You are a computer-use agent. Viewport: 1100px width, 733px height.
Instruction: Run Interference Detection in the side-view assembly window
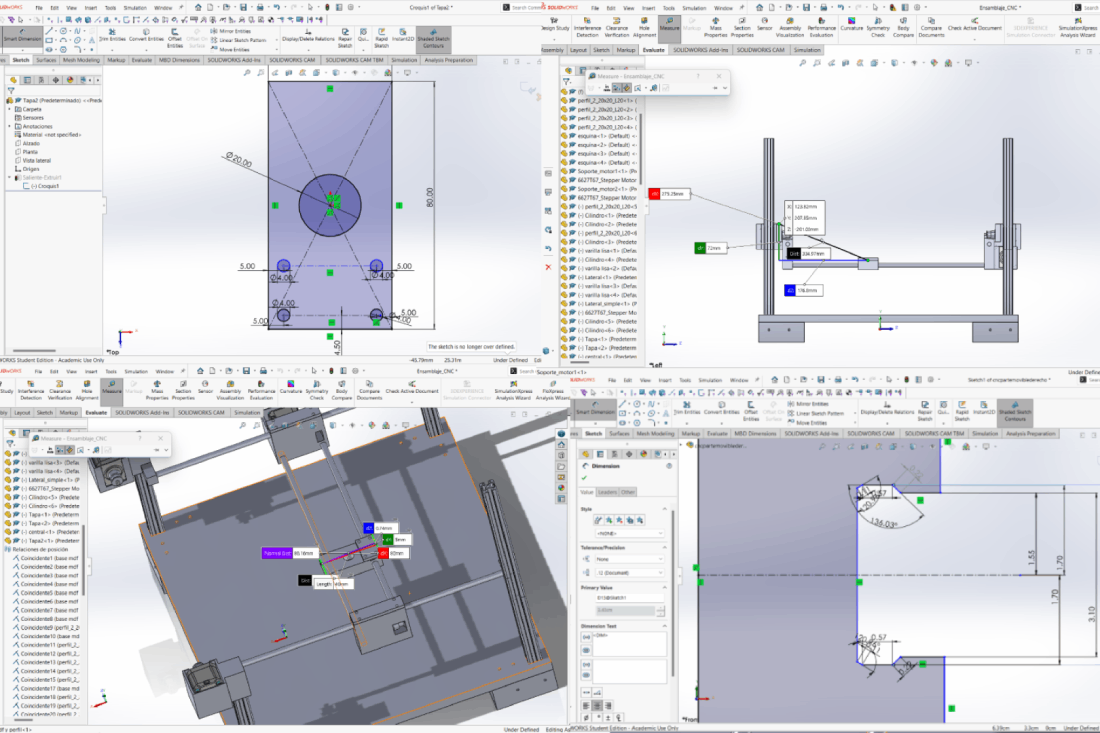(x=587, y=29)
